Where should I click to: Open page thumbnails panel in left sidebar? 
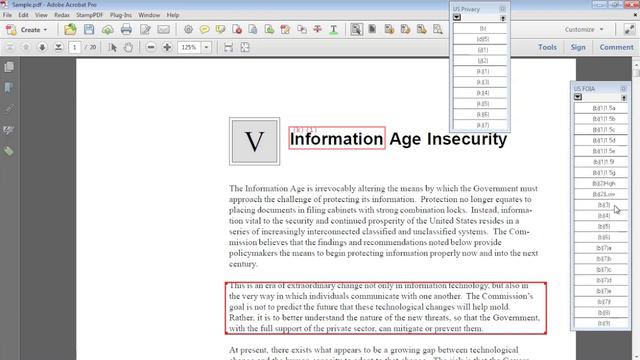point(9,67)
